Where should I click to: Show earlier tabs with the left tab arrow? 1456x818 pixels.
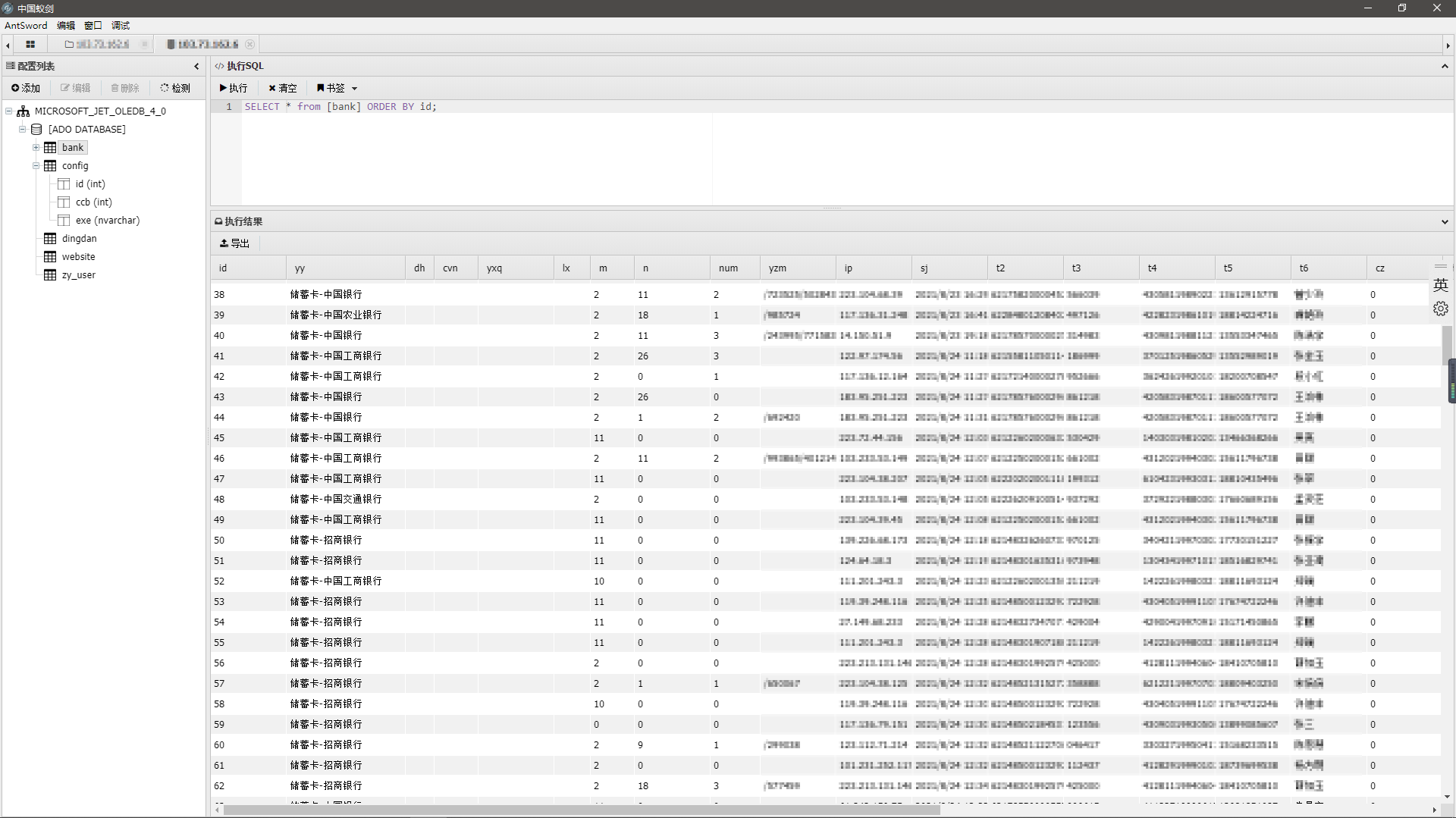8,45
